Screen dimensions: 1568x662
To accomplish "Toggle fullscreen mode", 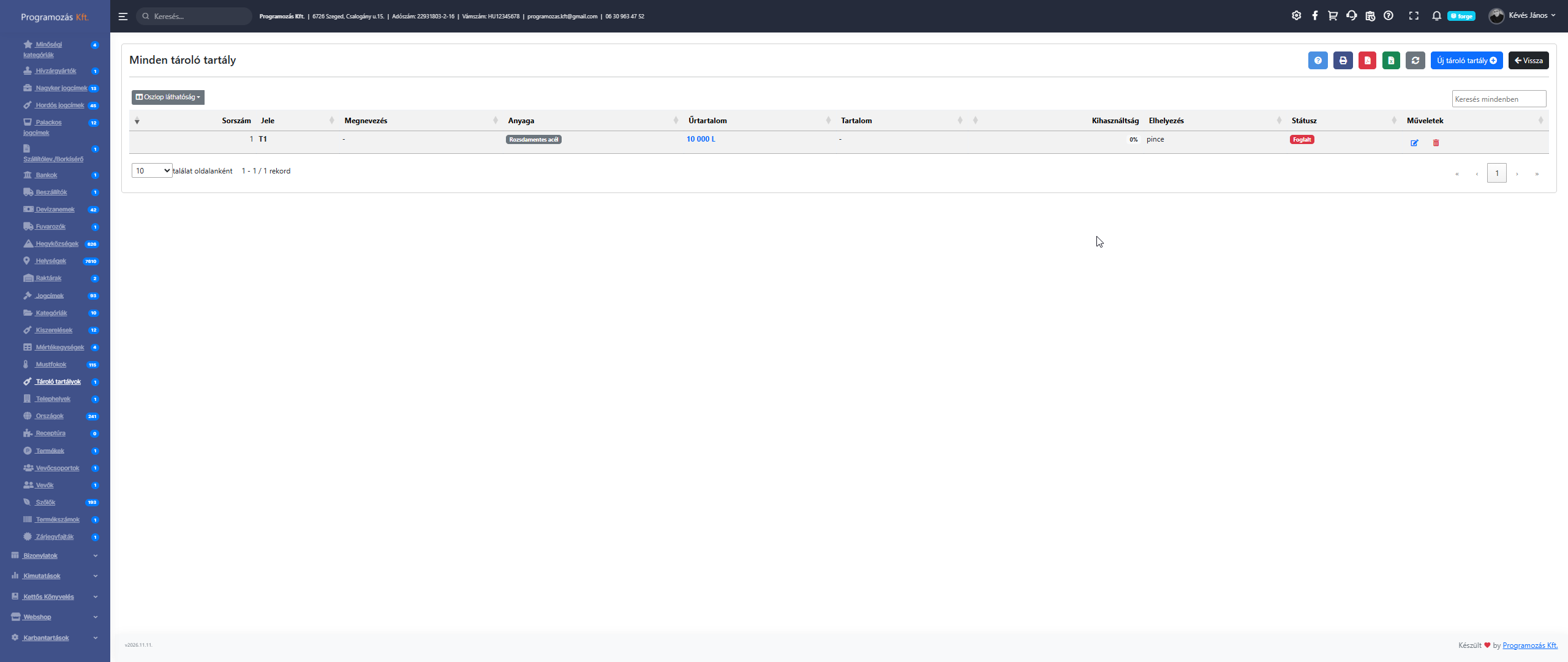I will [1414, 16].
